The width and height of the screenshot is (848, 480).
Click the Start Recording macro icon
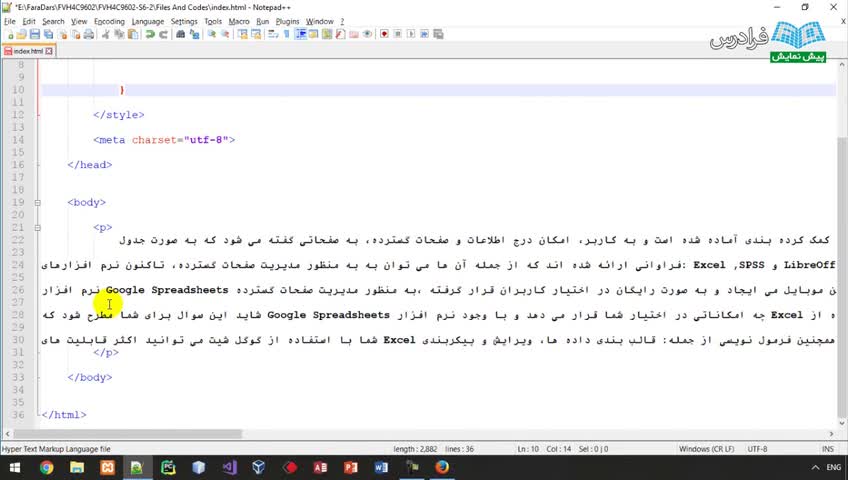pos(383,34)
